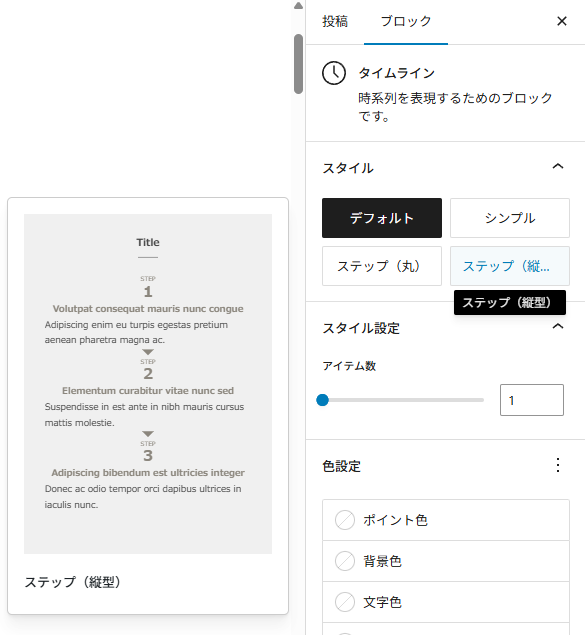The image size is (585, 635).
Task: Open the 背景色 color setting row
Action: tap(446, 561)
